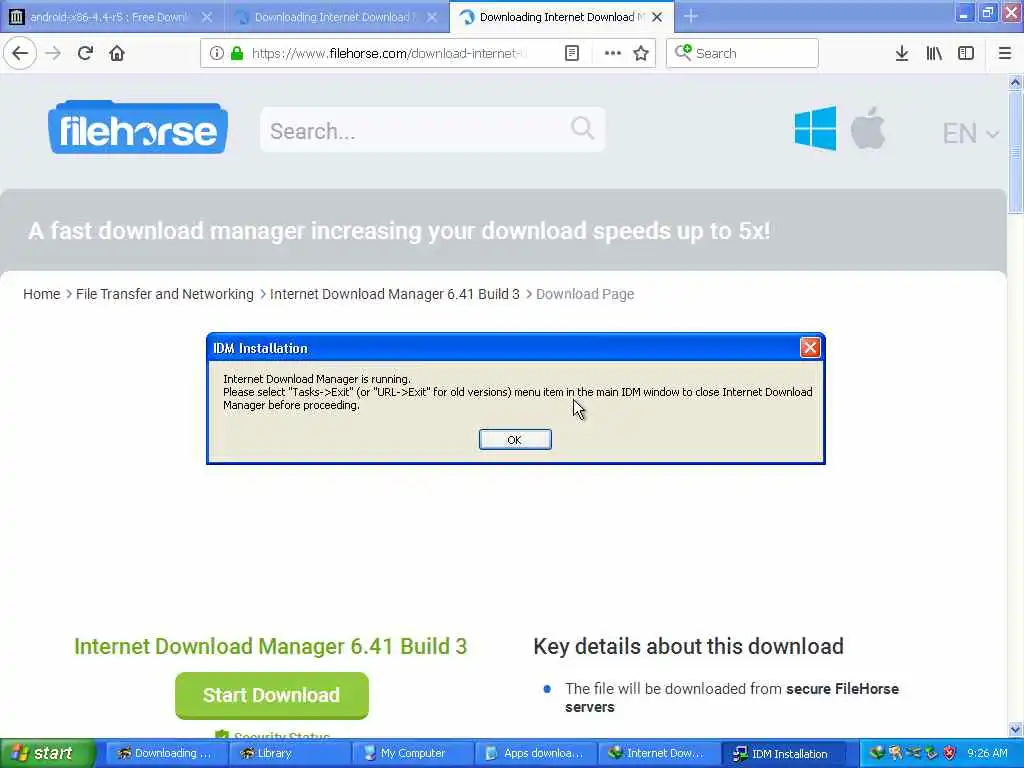Click the Firefox Search box
1024x768 pixels.
(x=742, y=53)
